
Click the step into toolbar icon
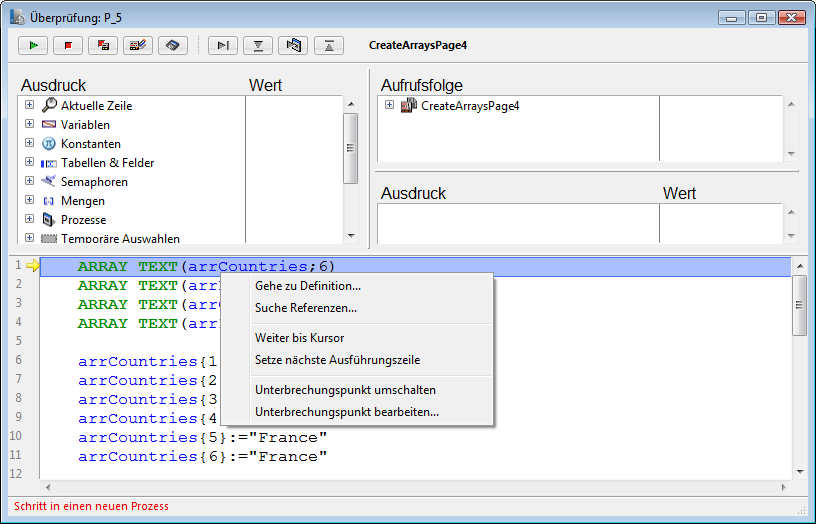(x=259, y=45)
